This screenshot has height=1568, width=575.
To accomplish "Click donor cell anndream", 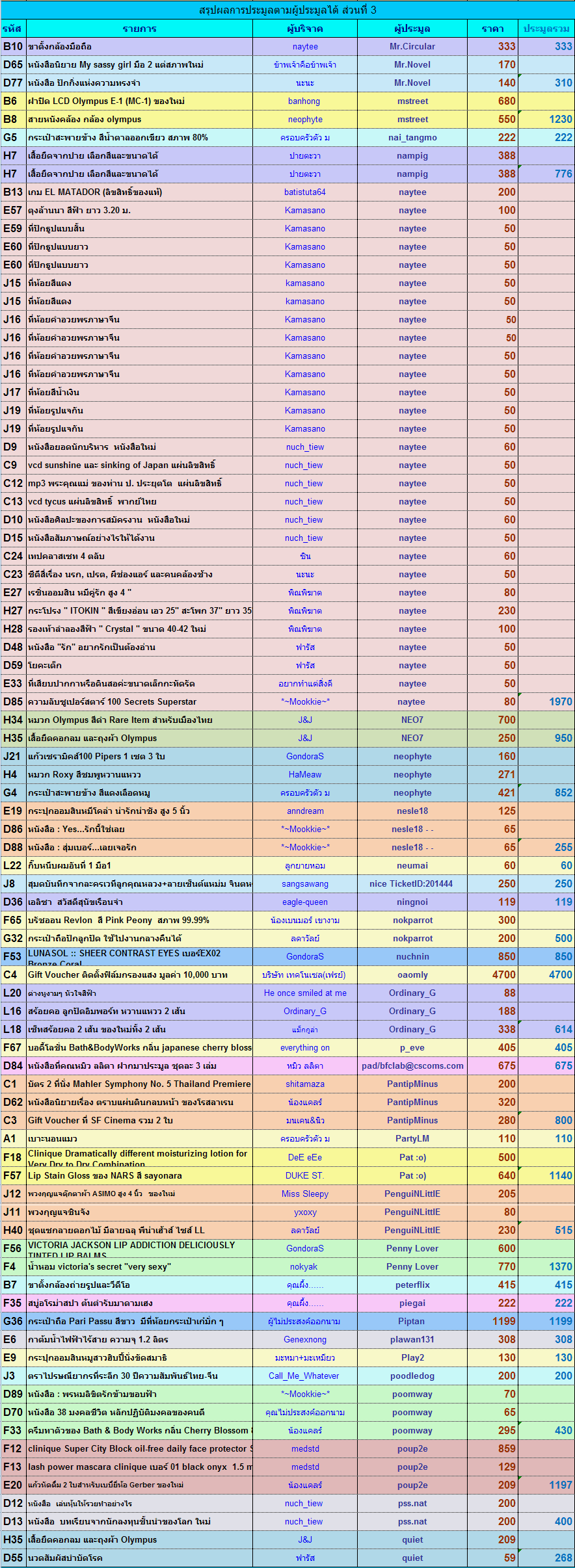I will click(x=305, y=811).
